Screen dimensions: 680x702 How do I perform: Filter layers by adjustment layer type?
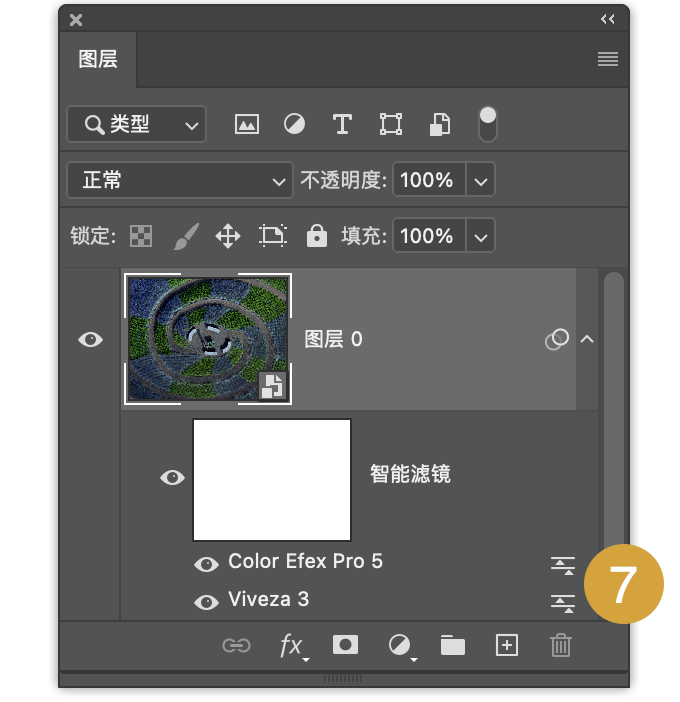[x=294, y=124]
